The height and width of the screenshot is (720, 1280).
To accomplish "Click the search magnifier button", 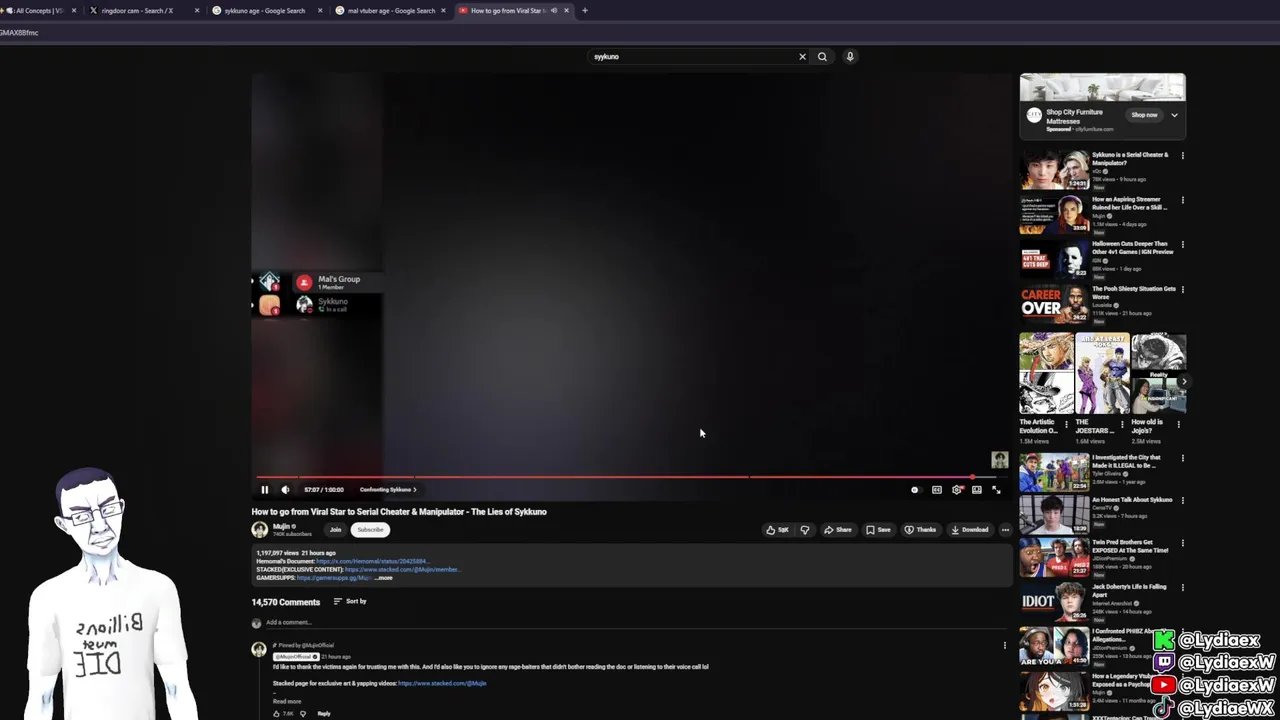I will 822,57.
